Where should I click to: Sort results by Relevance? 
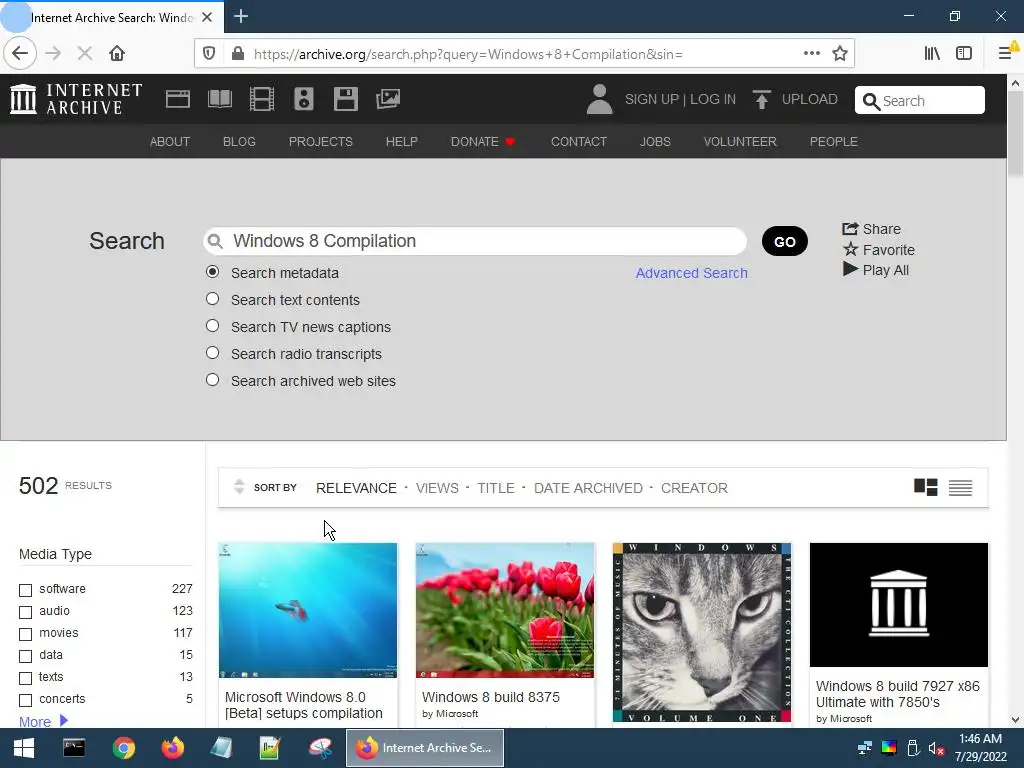point(356,488)
